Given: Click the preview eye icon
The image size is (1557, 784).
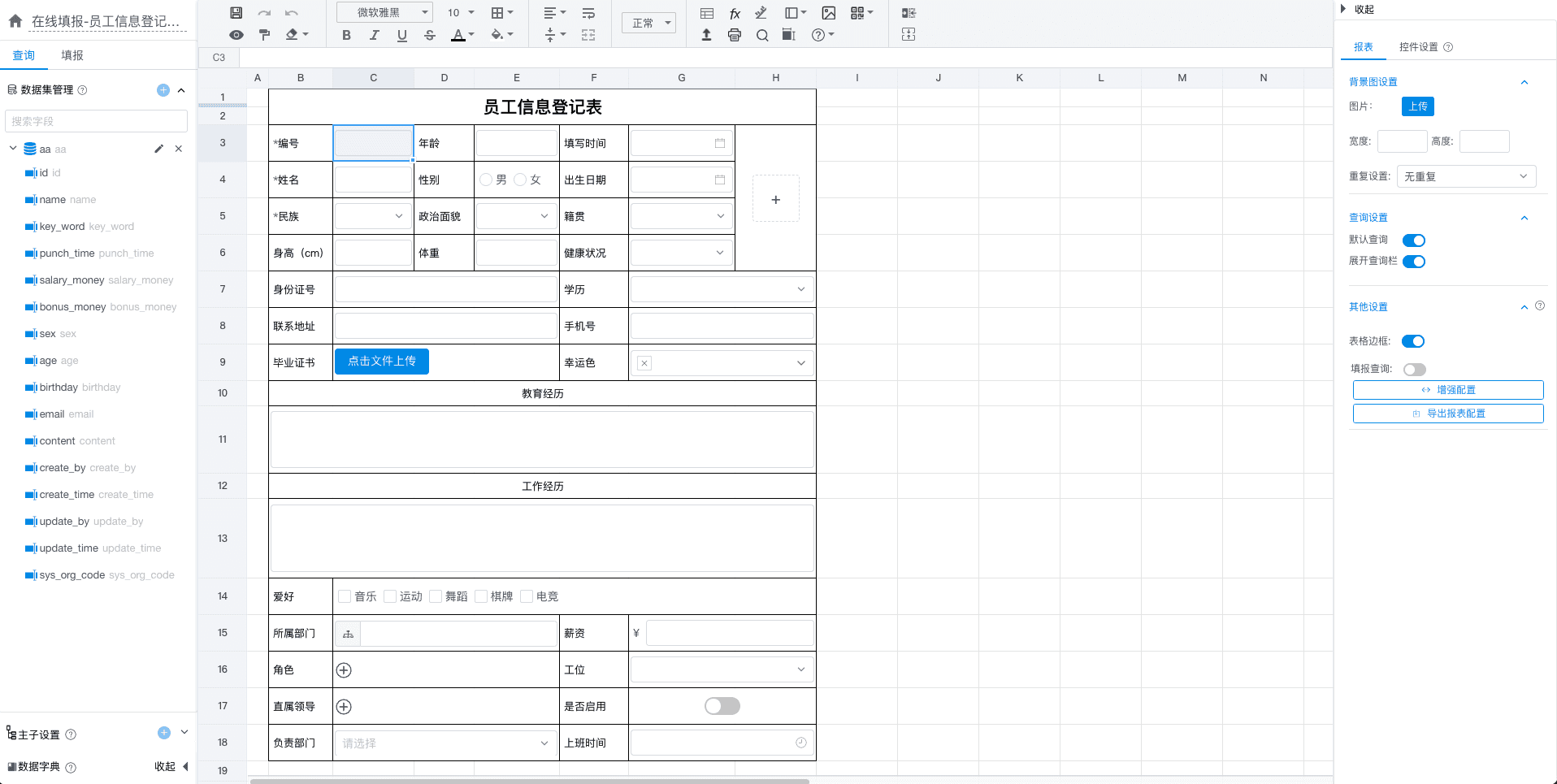Looking at the screenshot, I should [236, 35].
